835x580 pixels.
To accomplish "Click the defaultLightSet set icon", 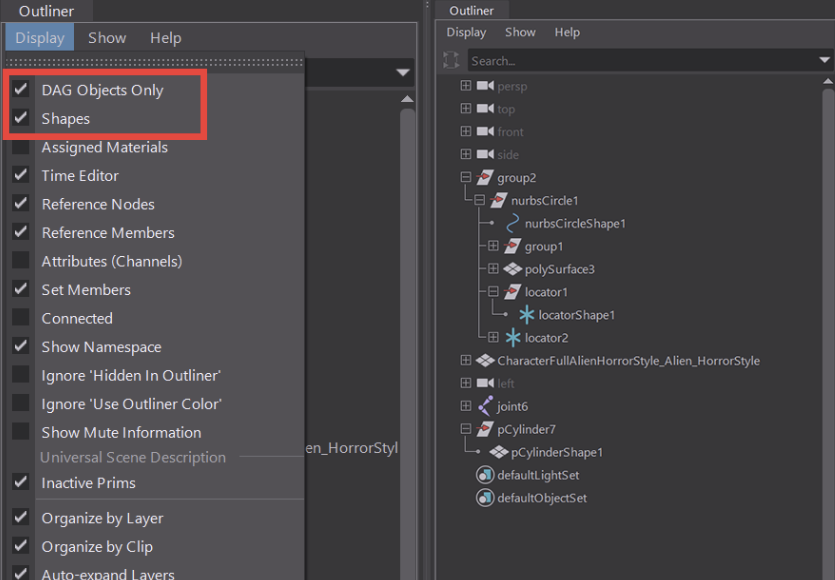I will pos(485,475).
